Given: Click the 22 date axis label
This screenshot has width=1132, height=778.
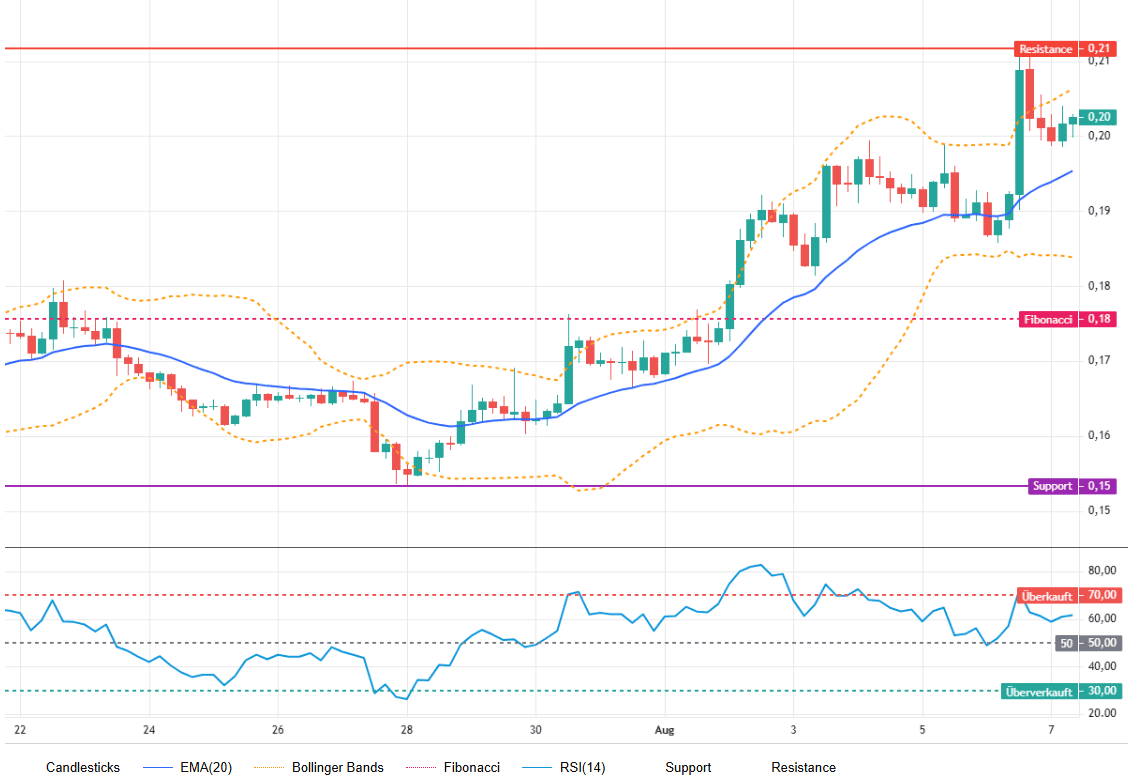Looking at the screenshot, I should (20, 730).
